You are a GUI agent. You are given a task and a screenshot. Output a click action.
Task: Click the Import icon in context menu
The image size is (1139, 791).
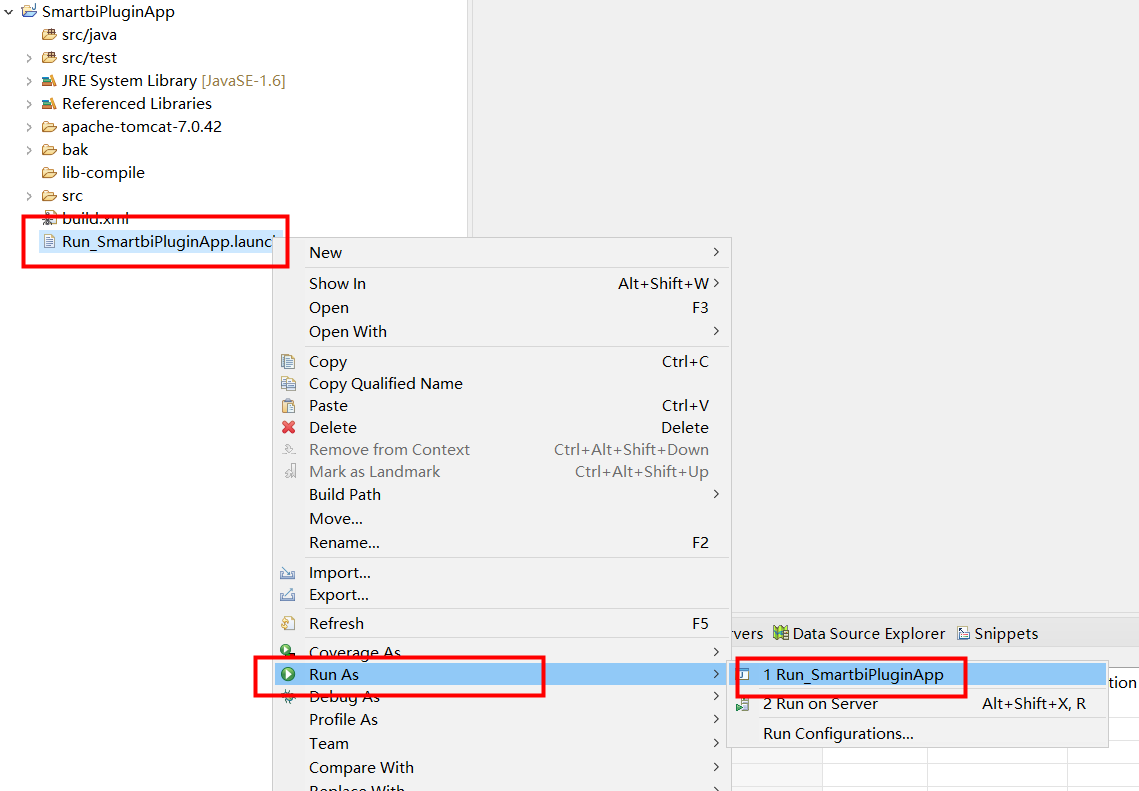[288, 573]
